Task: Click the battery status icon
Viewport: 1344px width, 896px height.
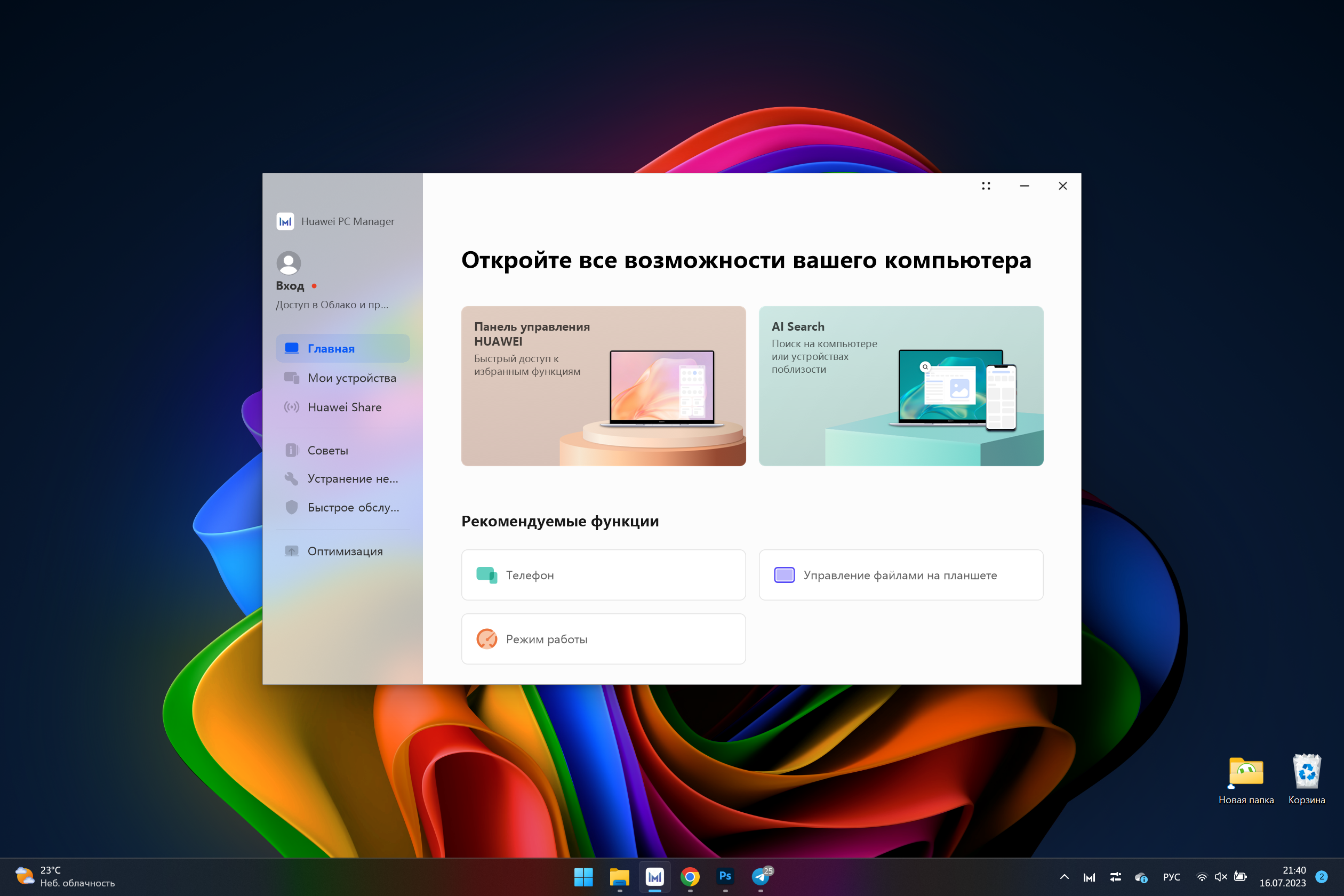Action: [x=1240, y=877]
